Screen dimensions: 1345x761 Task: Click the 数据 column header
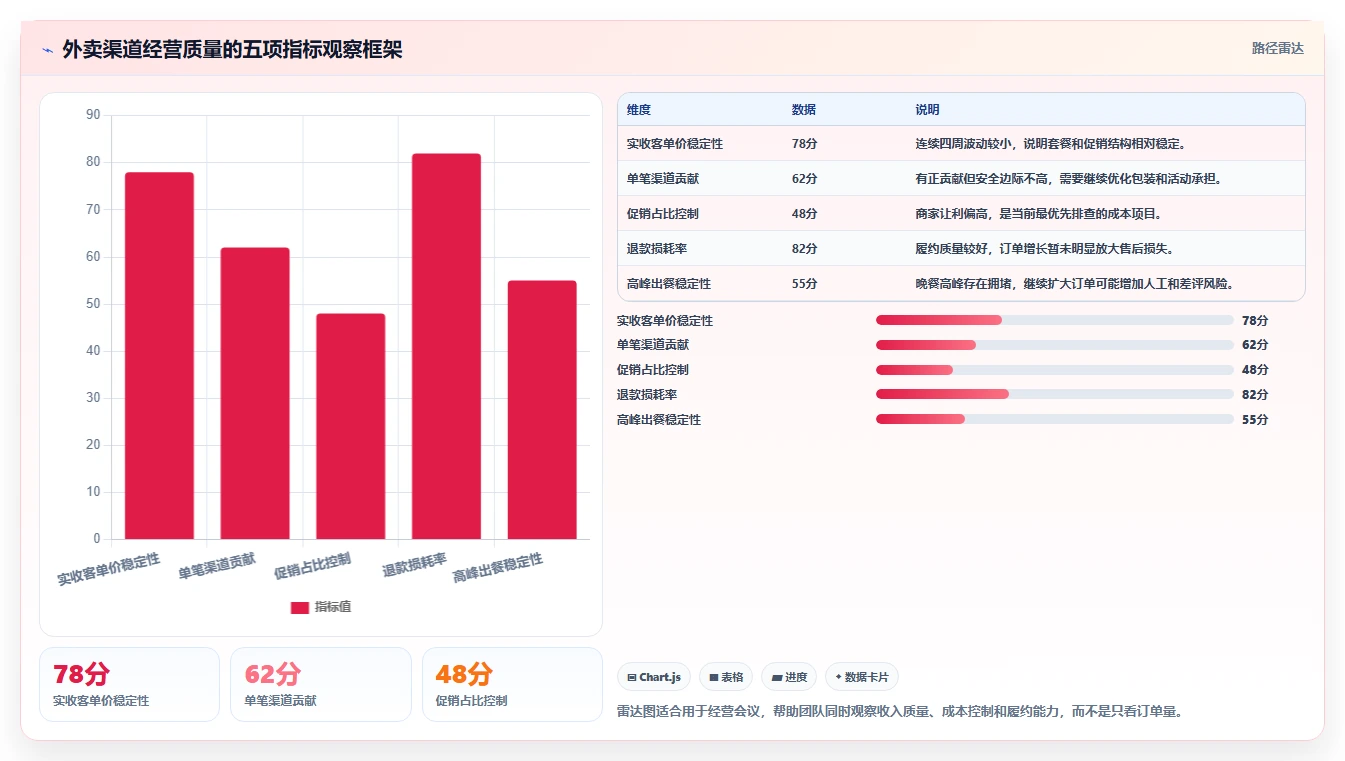pyautogui.click(x=804, y=110)
